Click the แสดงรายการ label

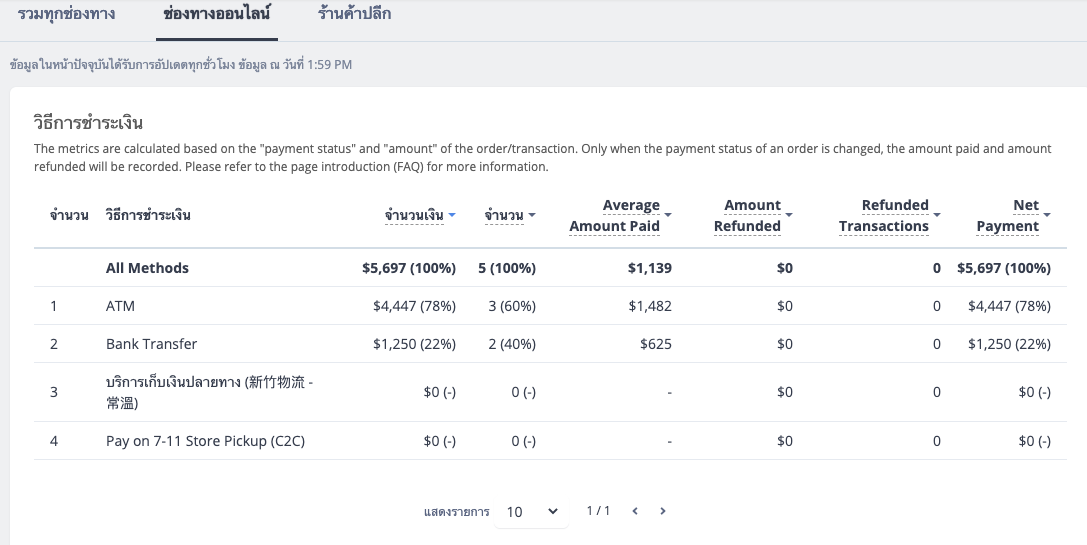click(x=456, y=512)
